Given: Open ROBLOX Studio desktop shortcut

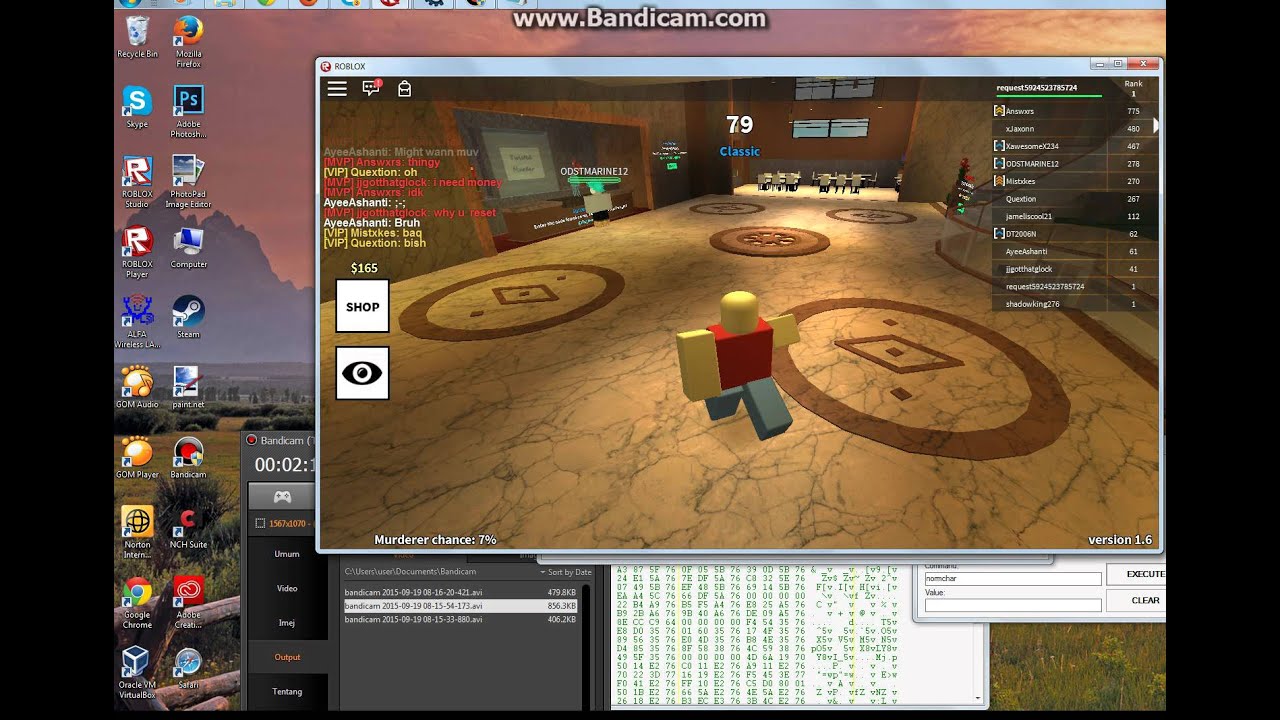Looking at the screenshot, I should 137,182.
